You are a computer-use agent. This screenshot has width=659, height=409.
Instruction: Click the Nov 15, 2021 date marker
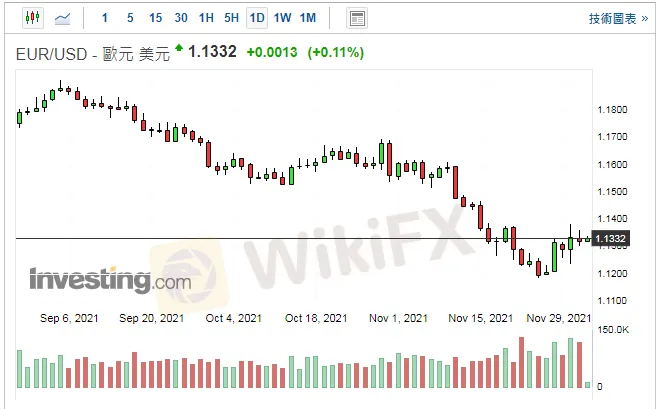(478, 319)
